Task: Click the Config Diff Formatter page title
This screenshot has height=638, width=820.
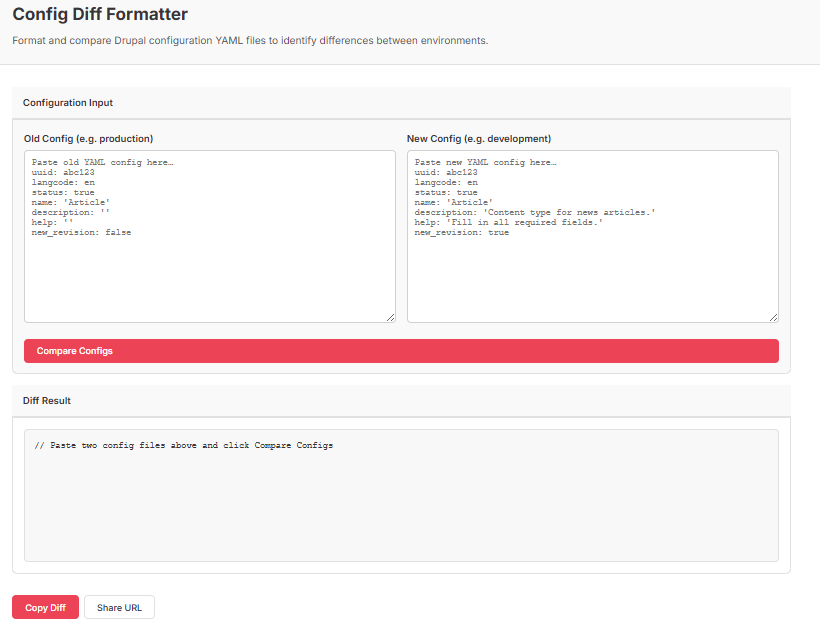Action: pyautogui.click(x=98, y=14)
